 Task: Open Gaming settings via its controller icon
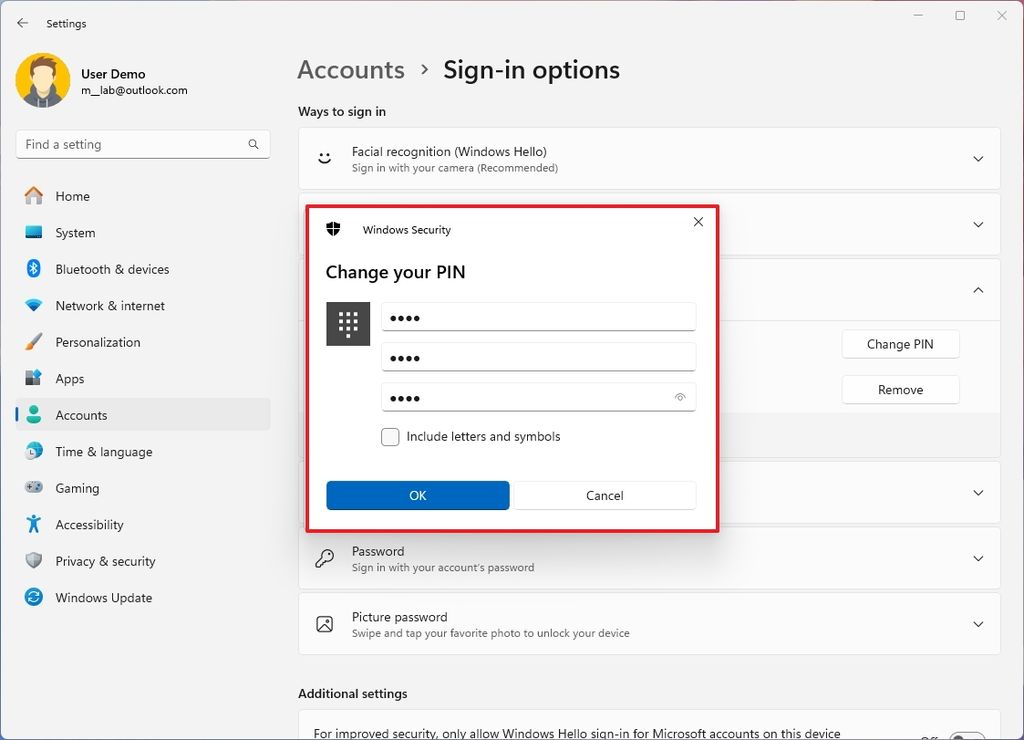33,488
